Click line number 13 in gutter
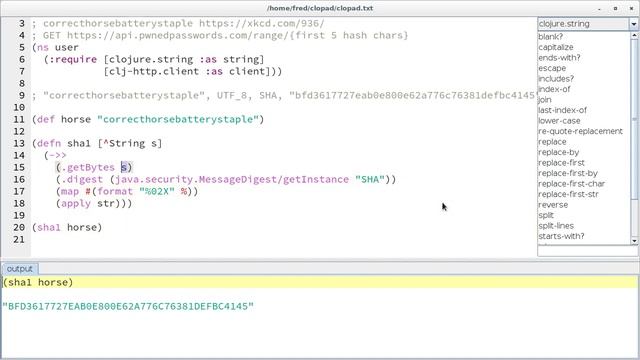 click(19, 144)
